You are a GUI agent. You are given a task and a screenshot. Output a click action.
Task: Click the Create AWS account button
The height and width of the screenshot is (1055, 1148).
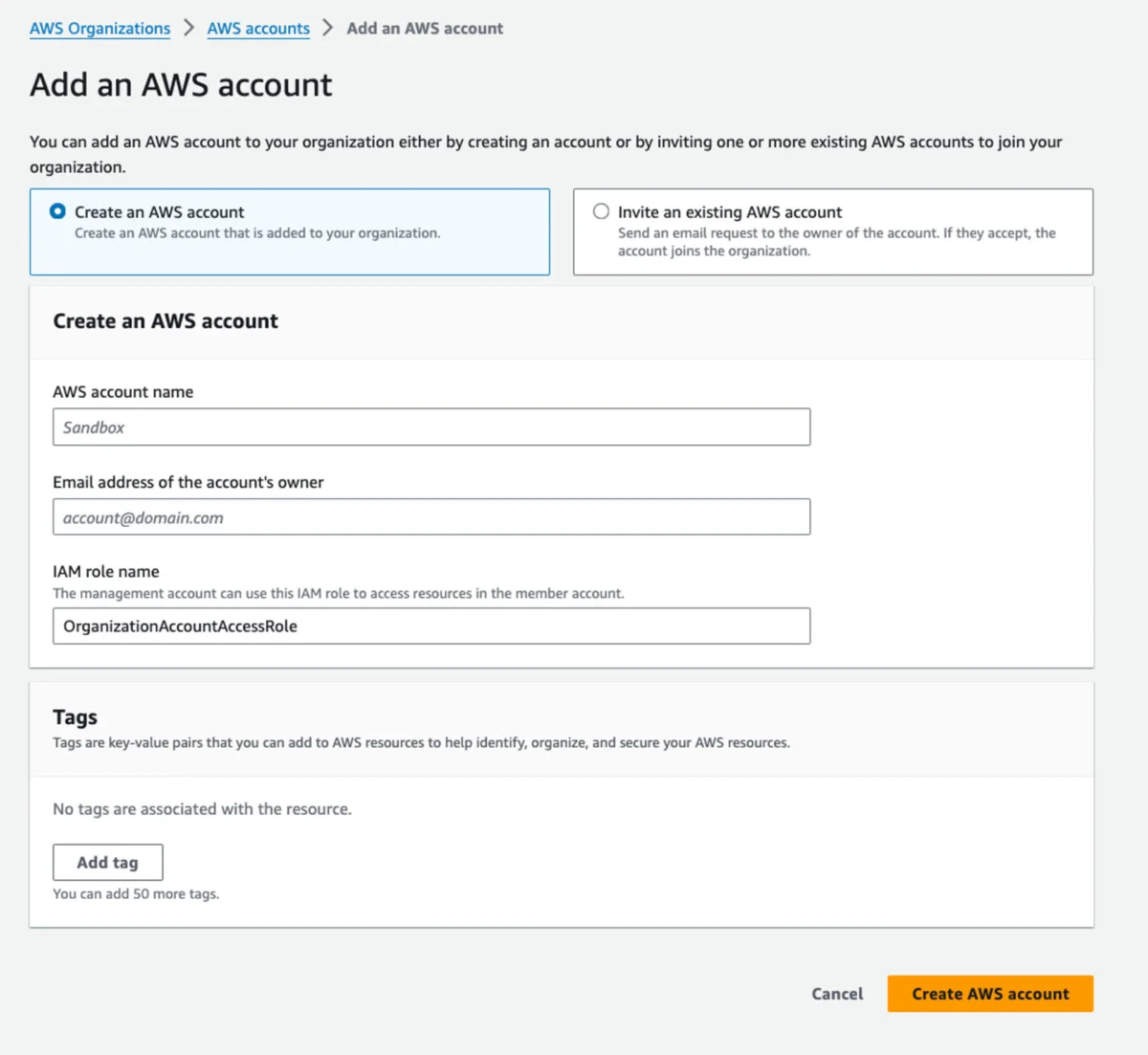pos(989,993)
